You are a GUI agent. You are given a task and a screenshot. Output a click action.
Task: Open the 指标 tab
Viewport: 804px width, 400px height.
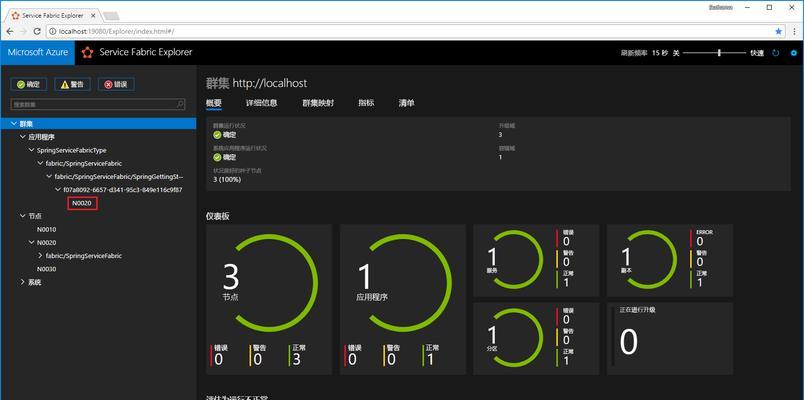[x=366, y=103]
